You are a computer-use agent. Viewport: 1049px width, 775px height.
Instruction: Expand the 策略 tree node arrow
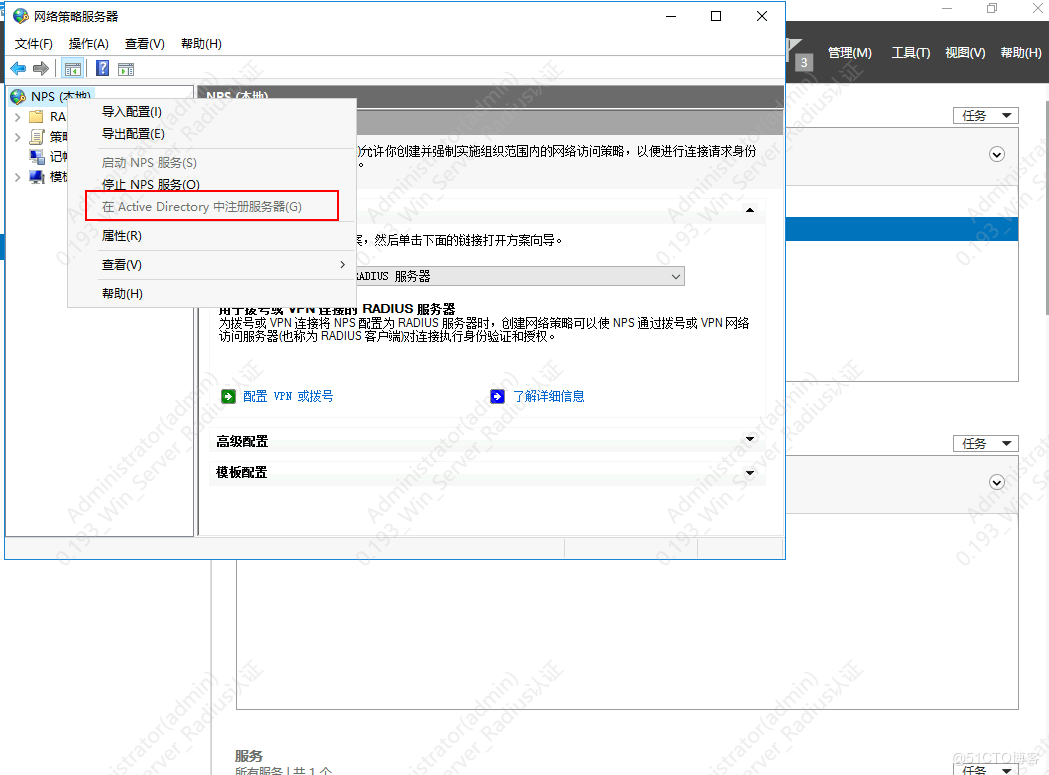[17, 137]
